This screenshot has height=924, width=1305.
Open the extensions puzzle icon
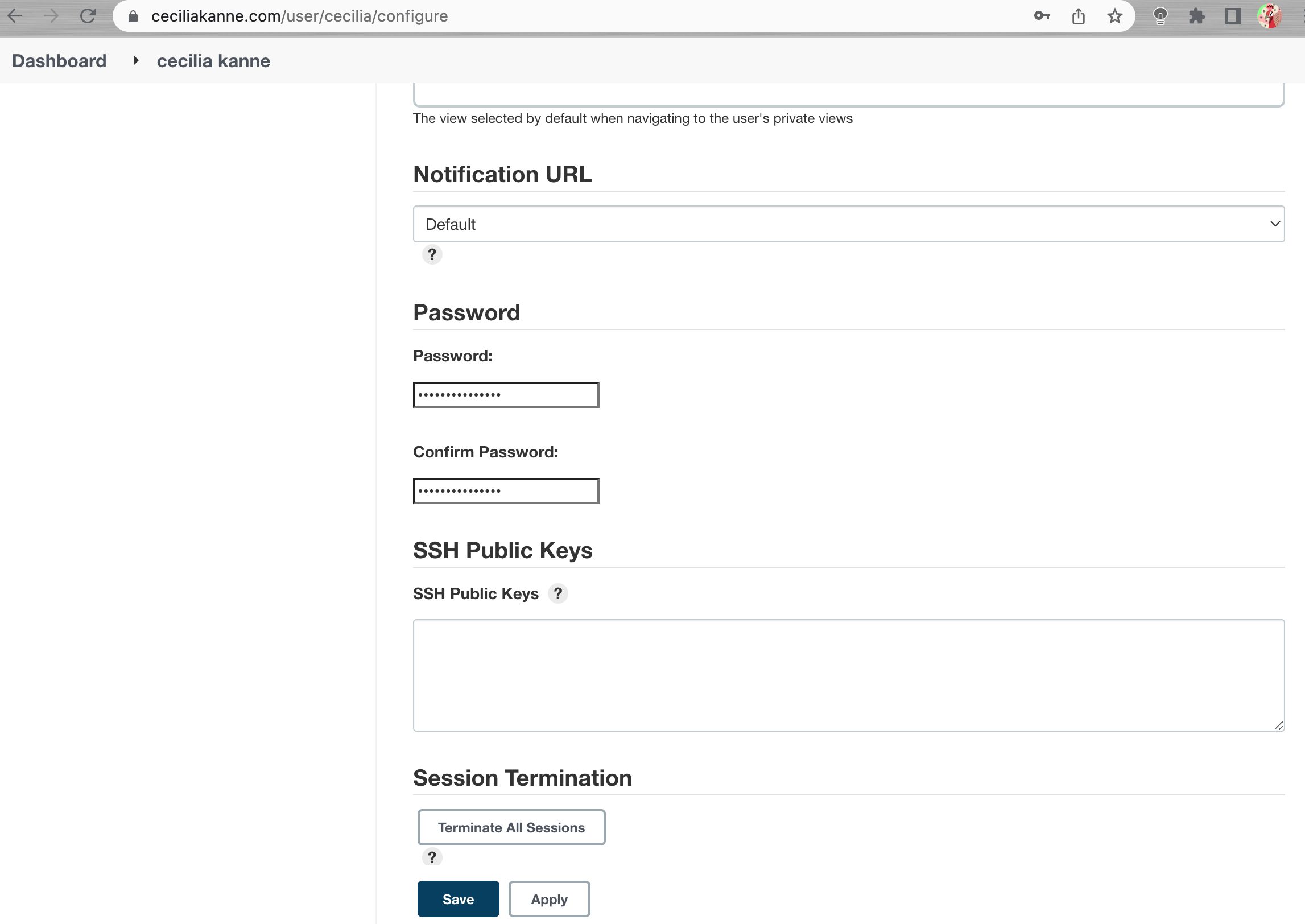coord(1196,16)
